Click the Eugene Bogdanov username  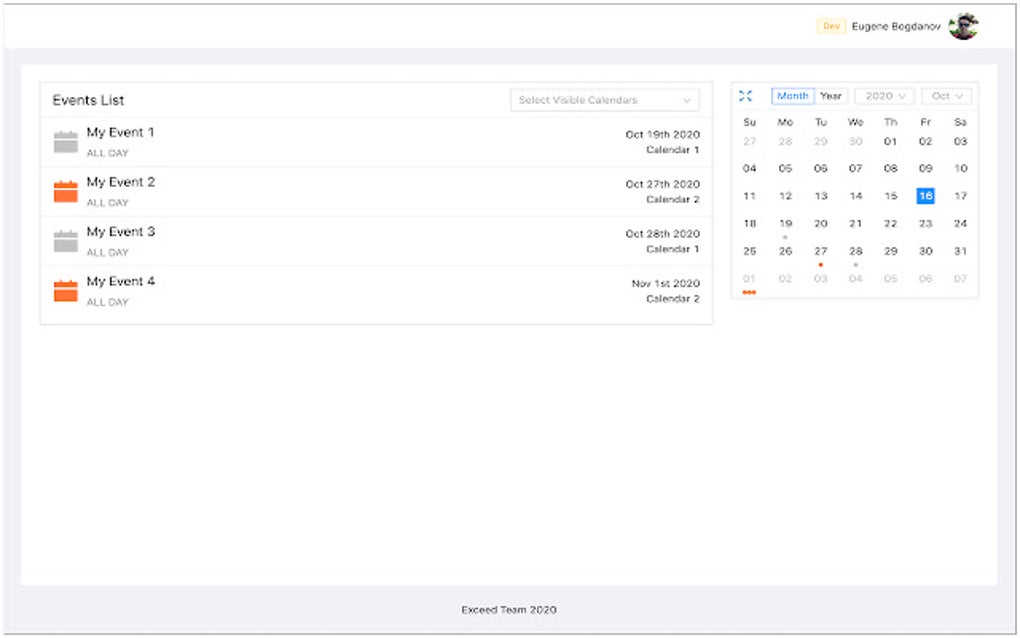coord(896,27)
